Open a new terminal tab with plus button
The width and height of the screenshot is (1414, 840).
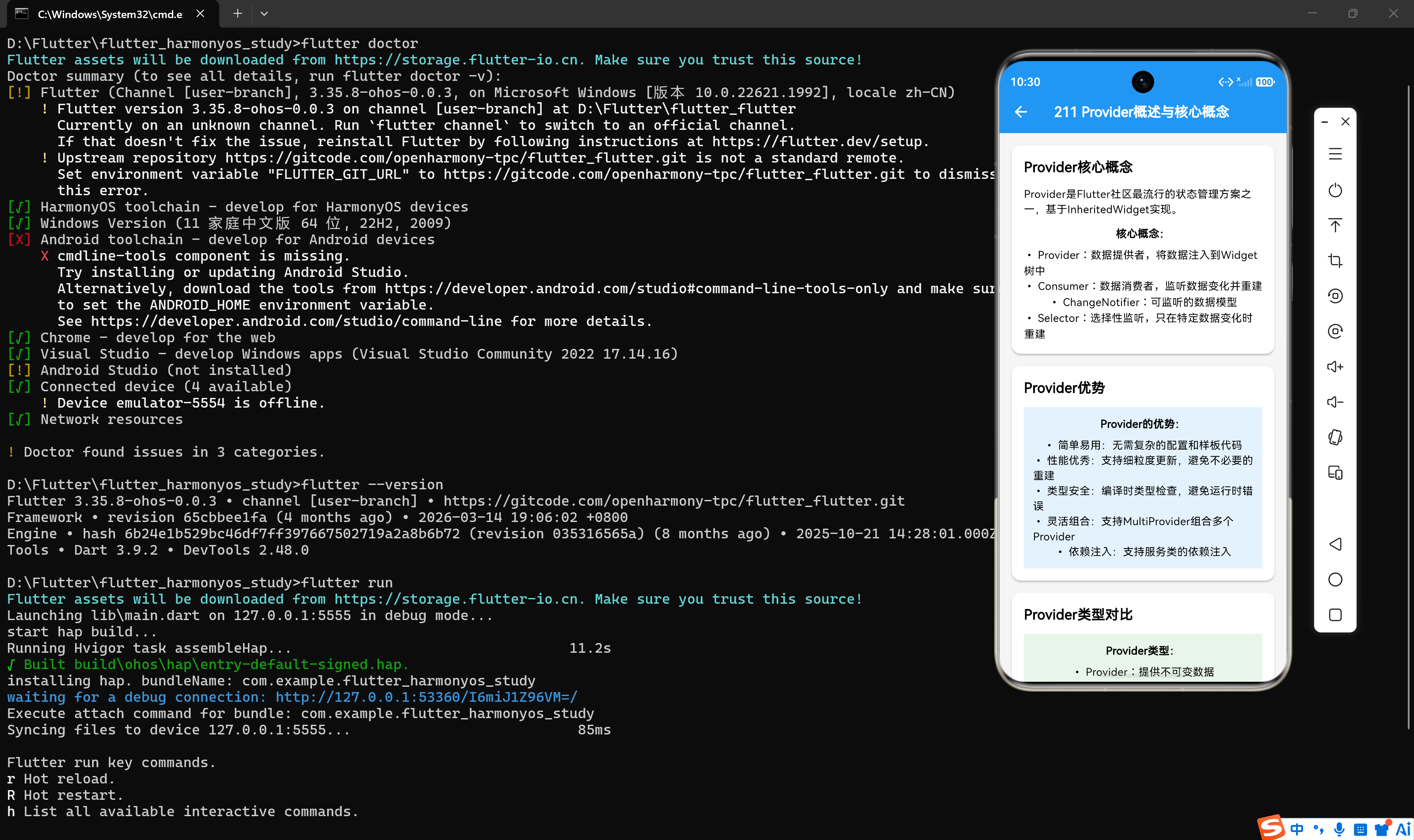point(238,13)
